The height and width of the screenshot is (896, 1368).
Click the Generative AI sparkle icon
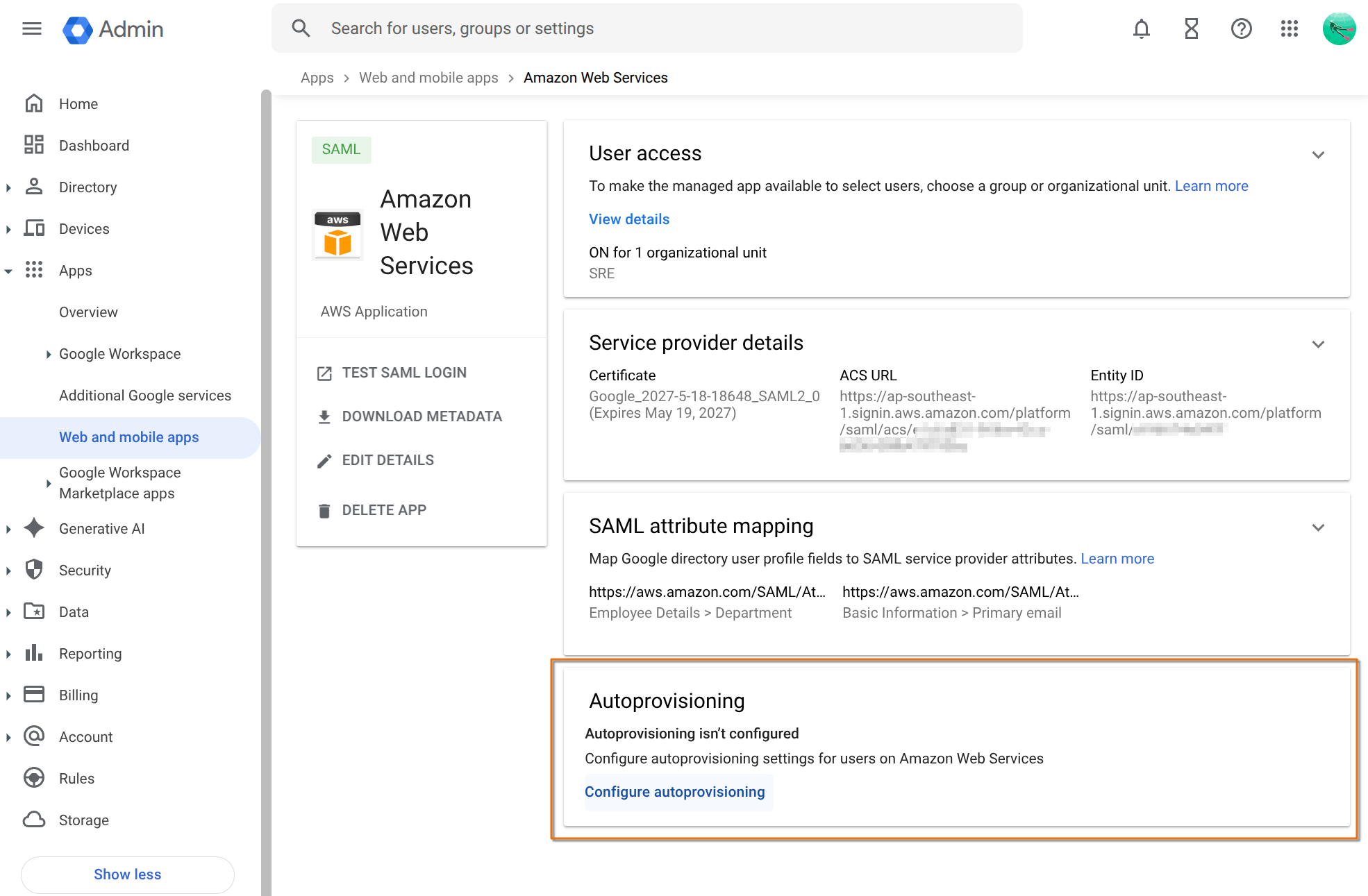click(34, 528)
